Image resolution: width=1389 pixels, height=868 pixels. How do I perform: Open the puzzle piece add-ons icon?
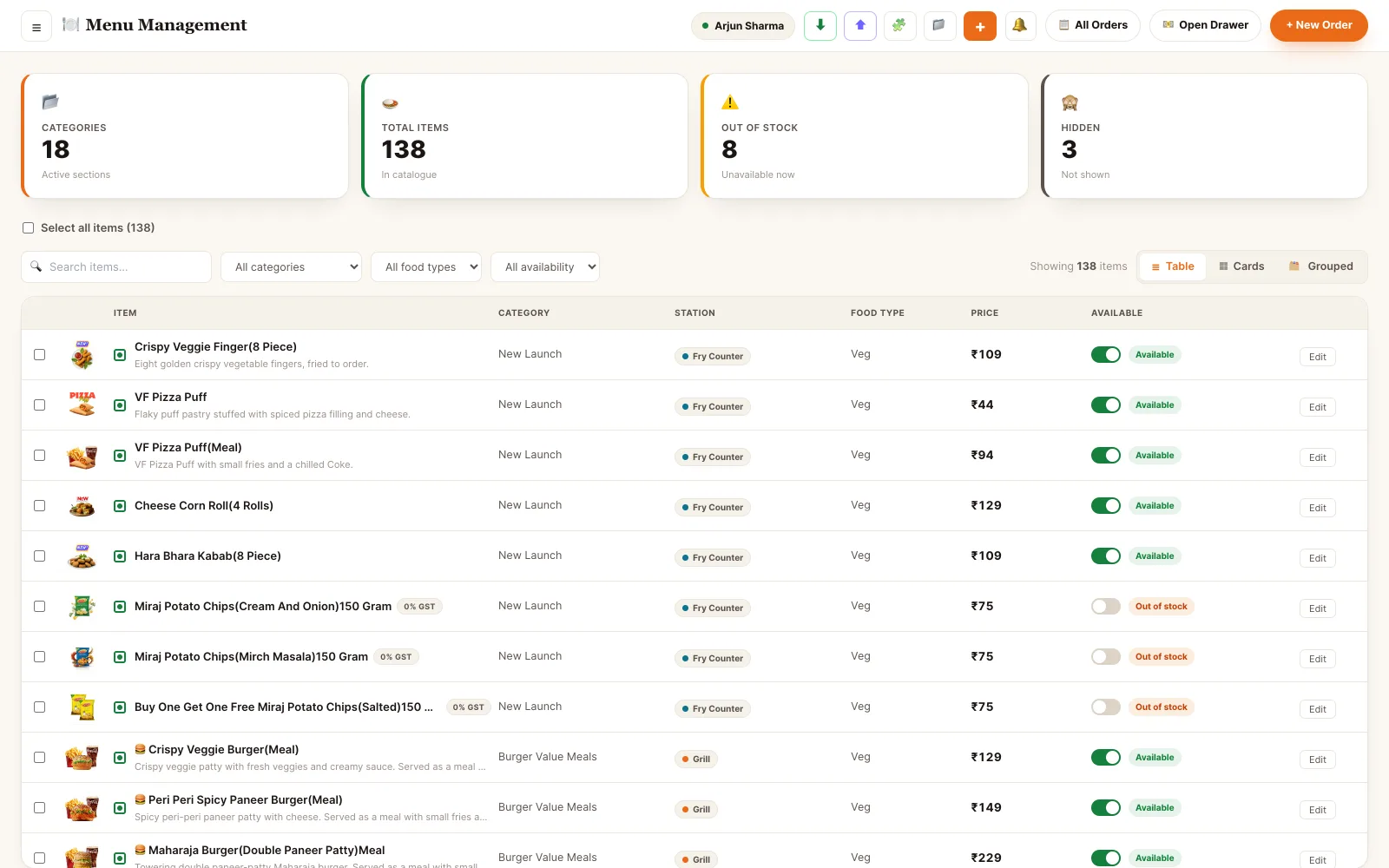click(x=899, y=26)
